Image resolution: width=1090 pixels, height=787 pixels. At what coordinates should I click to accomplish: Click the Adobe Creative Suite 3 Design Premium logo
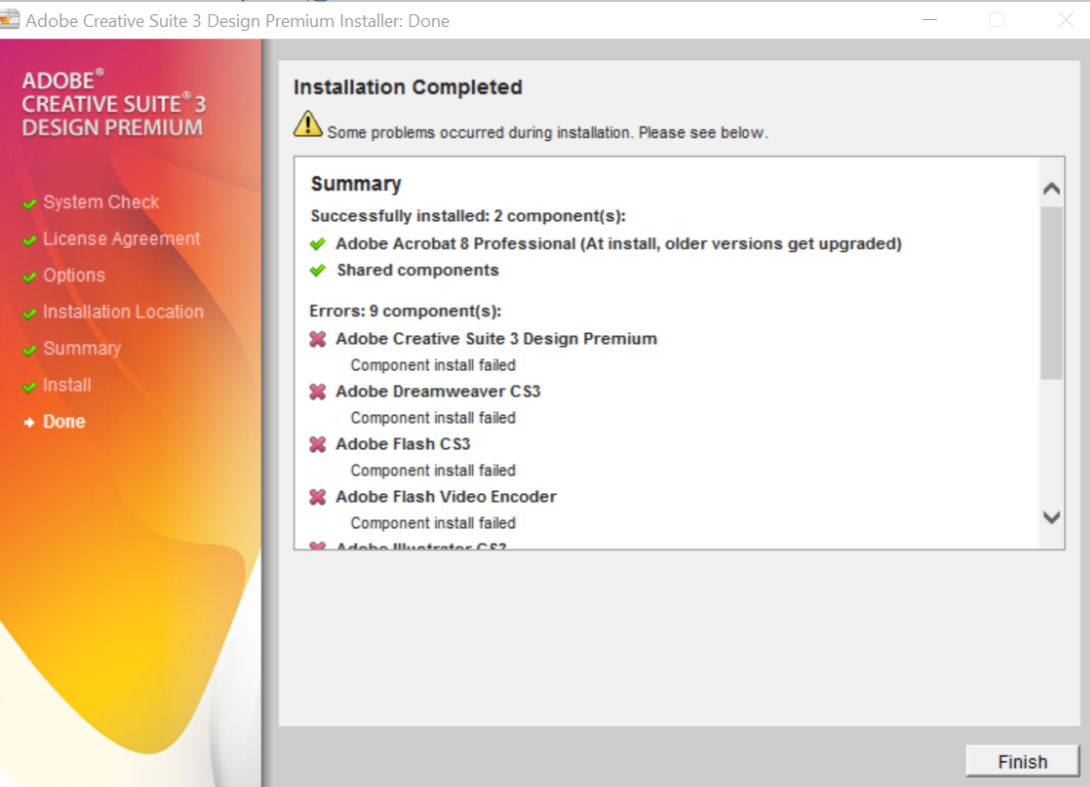[113, 104]
